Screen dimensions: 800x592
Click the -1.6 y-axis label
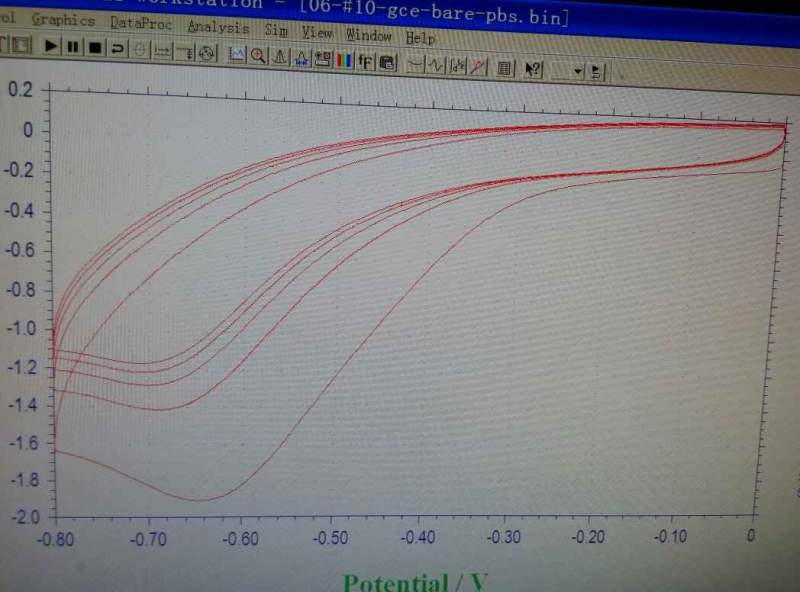click(x=24, y=443)
